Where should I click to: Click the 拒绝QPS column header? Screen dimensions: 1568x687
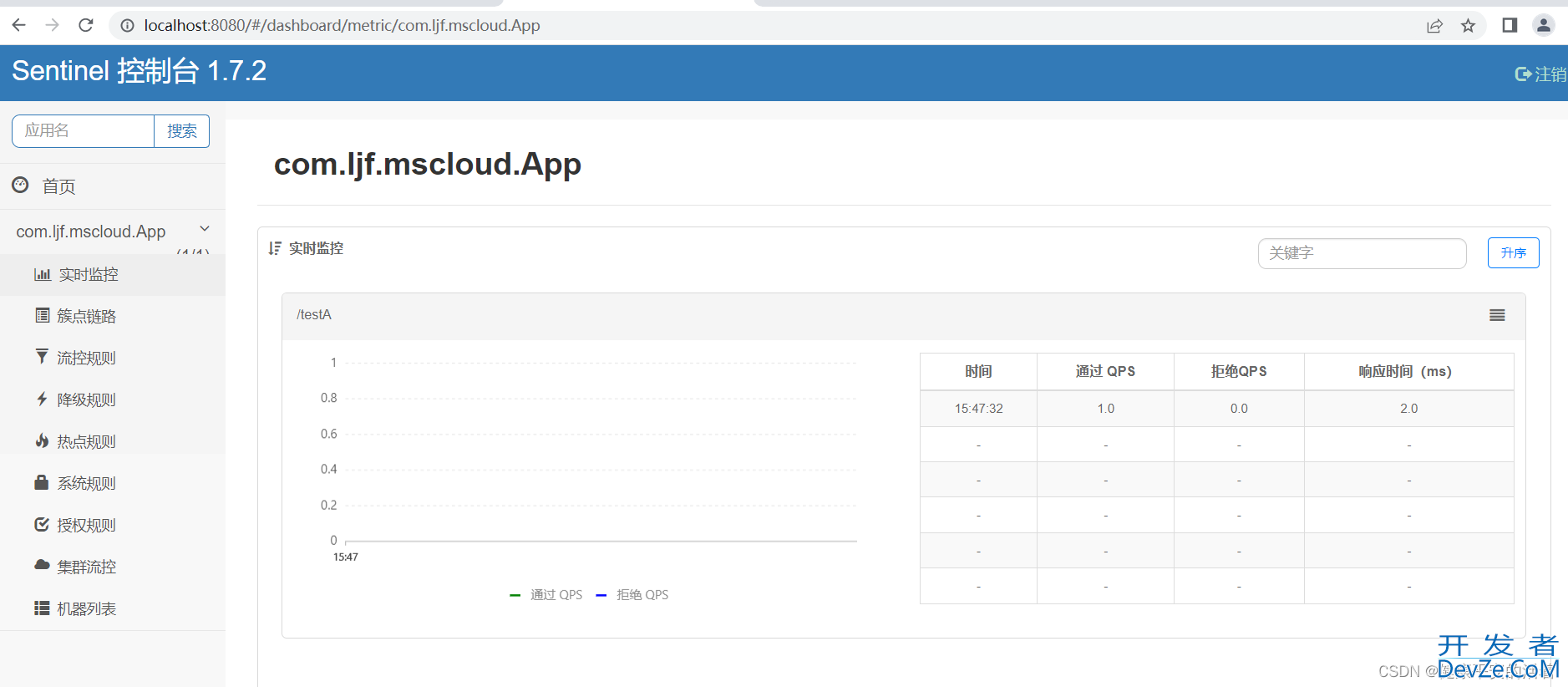tap(1239, 371)
